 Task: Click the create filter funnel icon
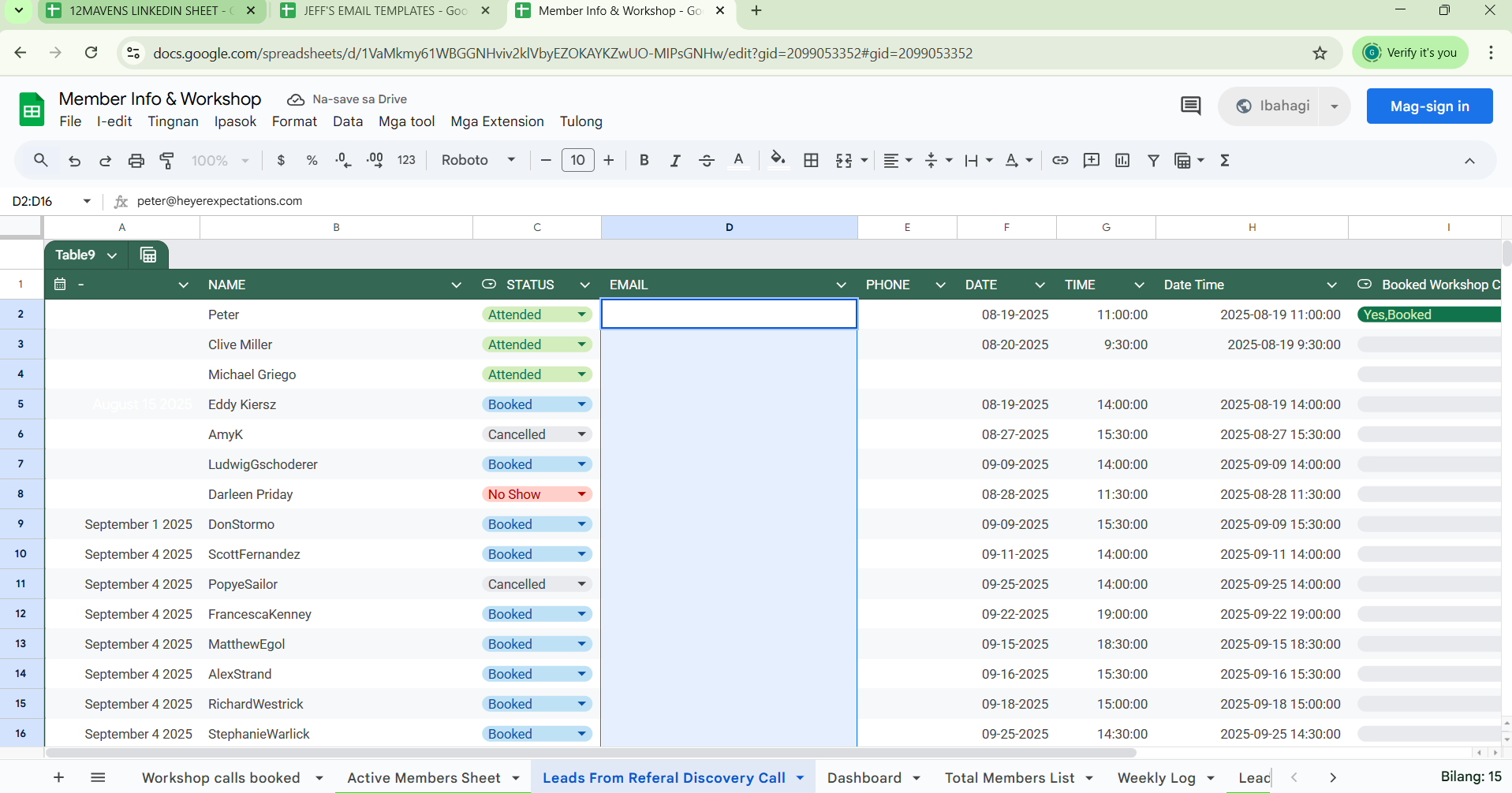[x=1153, y=161]
